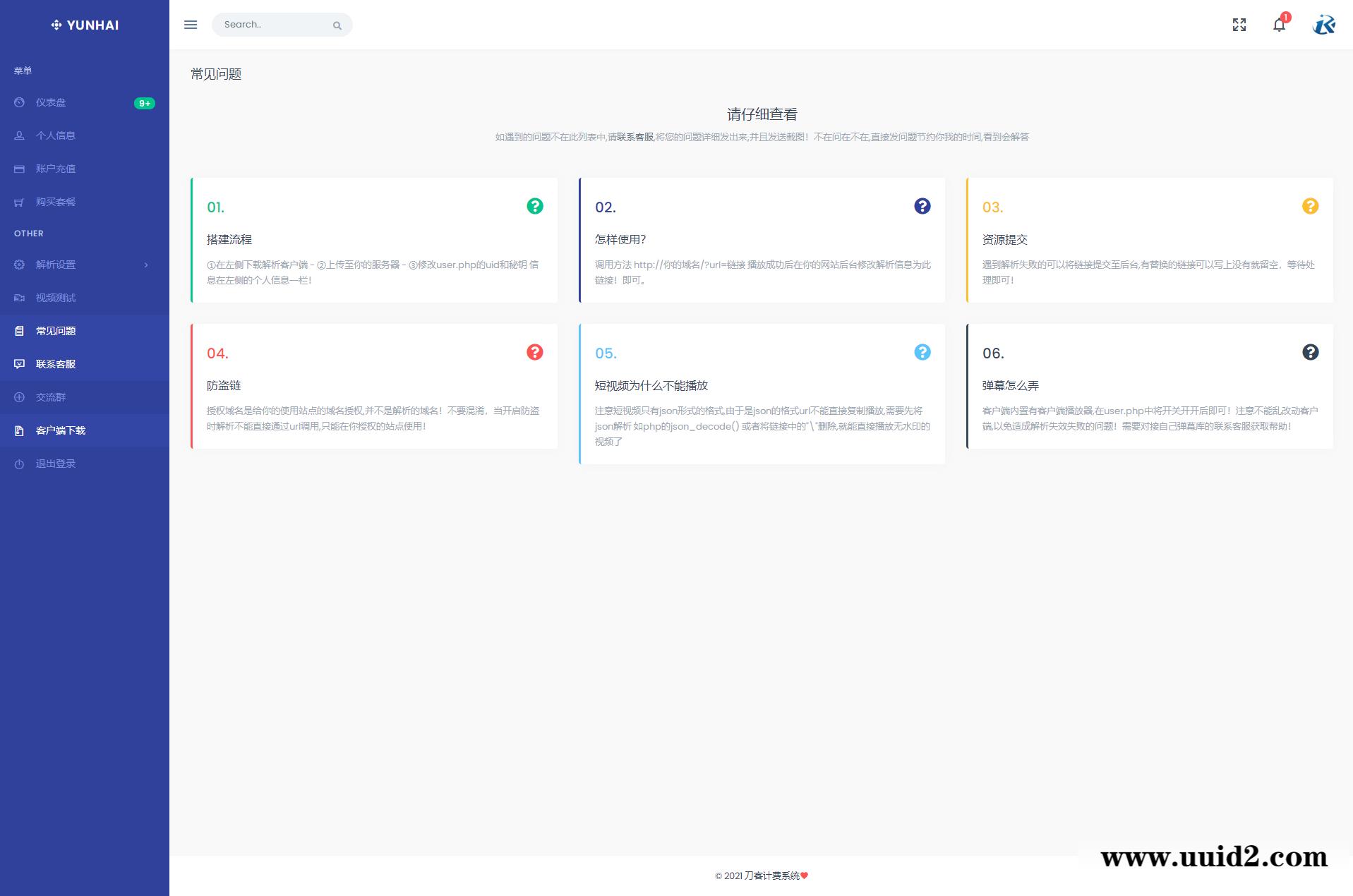This screenshot has height=896, width=1353.
Task: Expand the 解析设置 submenu
Action: (56, 265)
